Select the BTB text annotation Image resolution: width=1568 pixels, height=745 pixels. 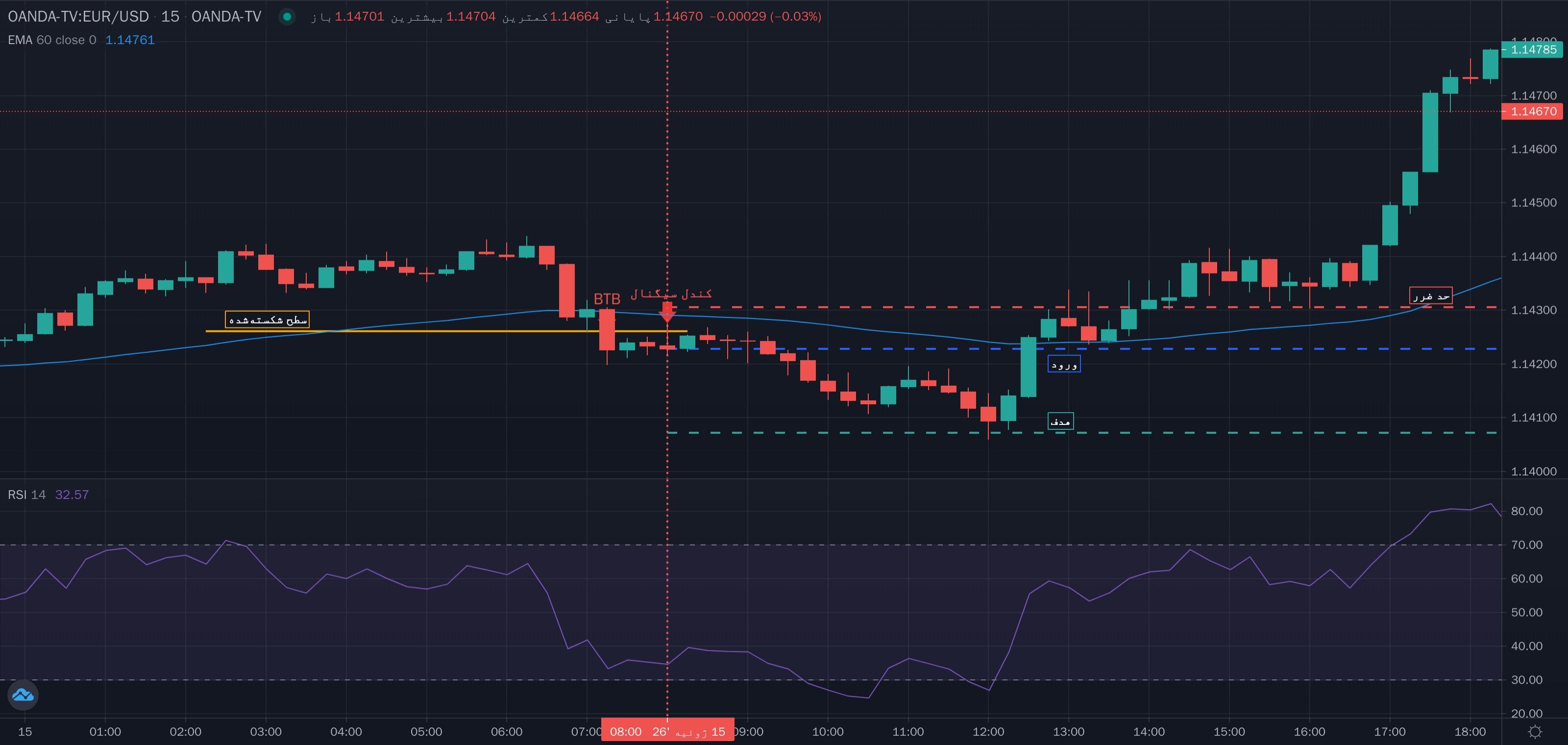[x=607, y=299]
